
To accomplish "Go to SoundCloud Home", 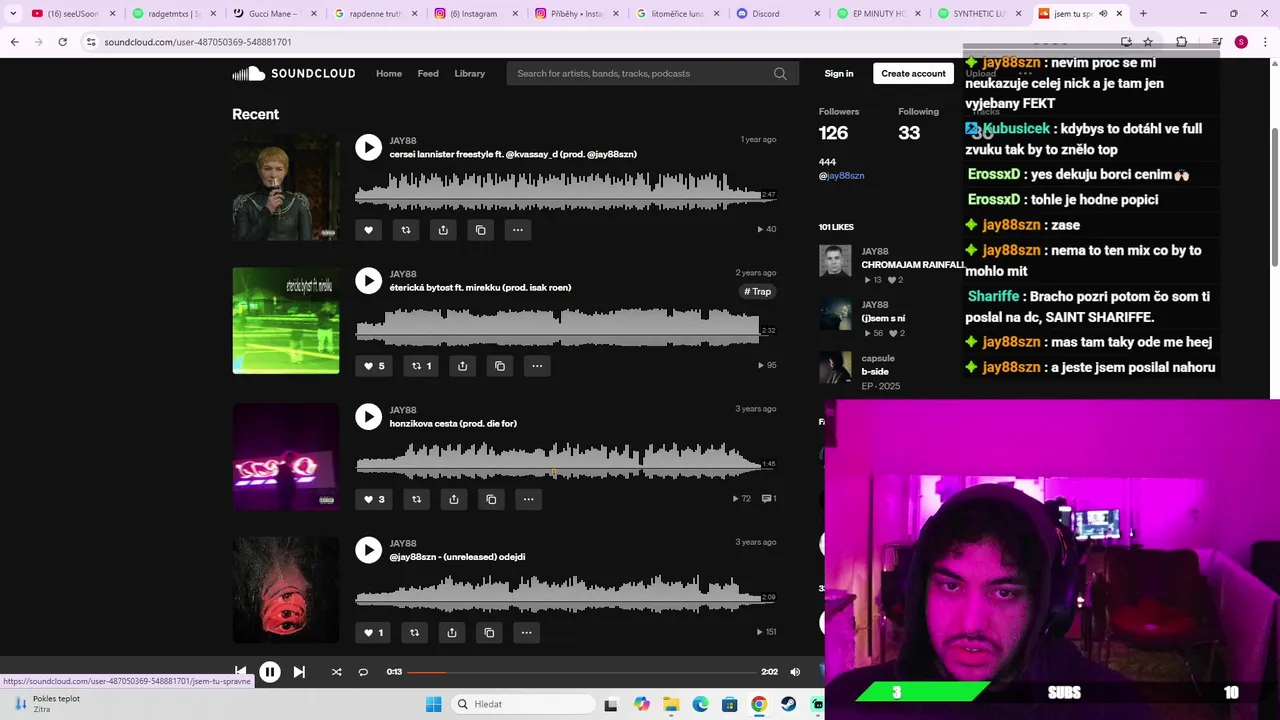I will [x=389, y=73].
